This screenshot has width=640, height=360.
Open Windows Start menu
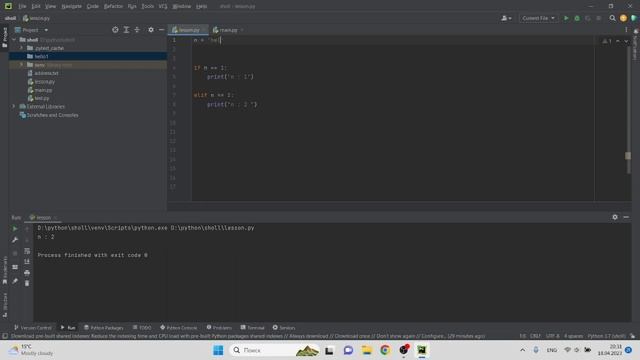[218, 350]
